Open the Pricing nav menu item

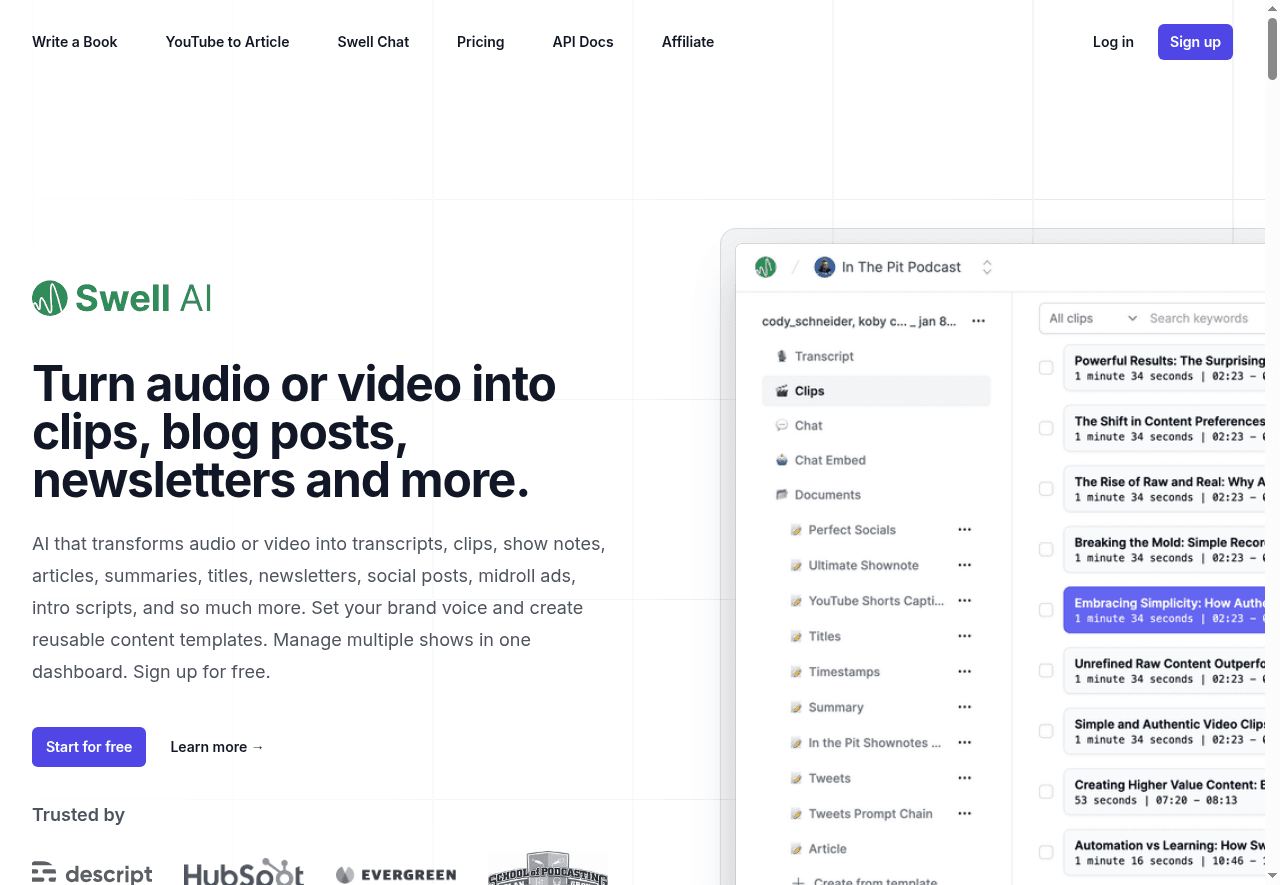pyautogui.click(x=480, y=42)
